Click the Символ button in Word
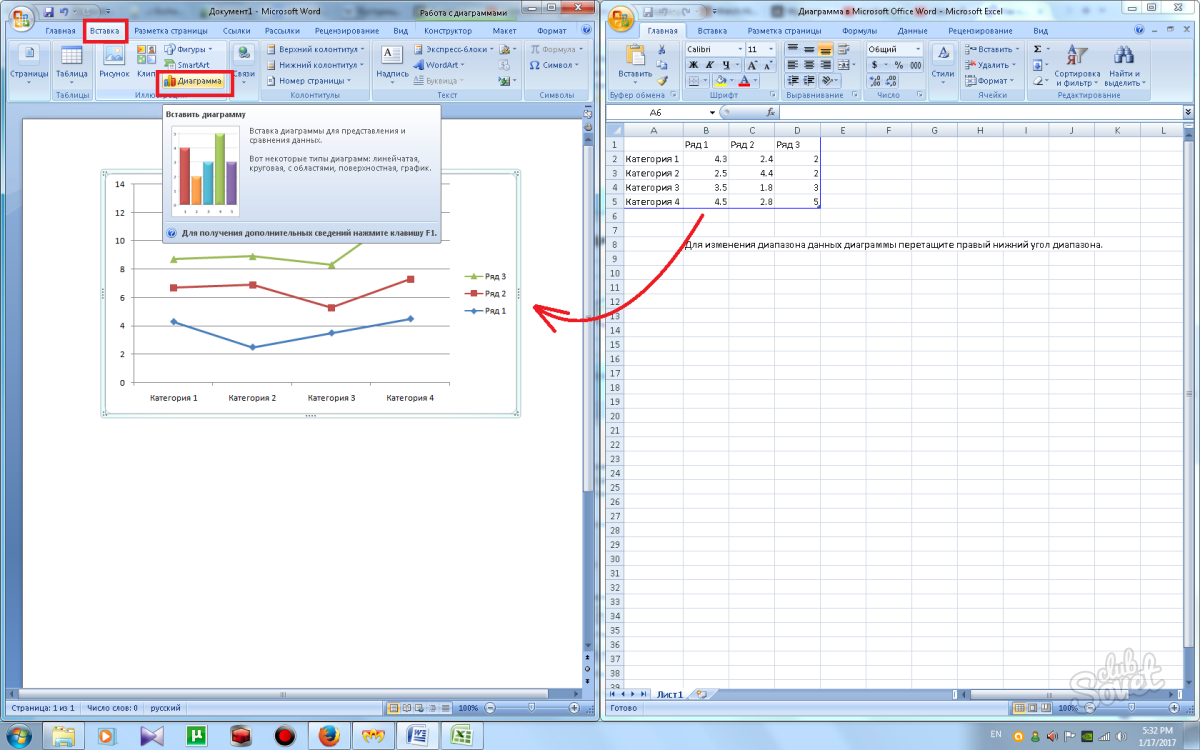Screen dimensions: 1200x750 pos(552,65)
